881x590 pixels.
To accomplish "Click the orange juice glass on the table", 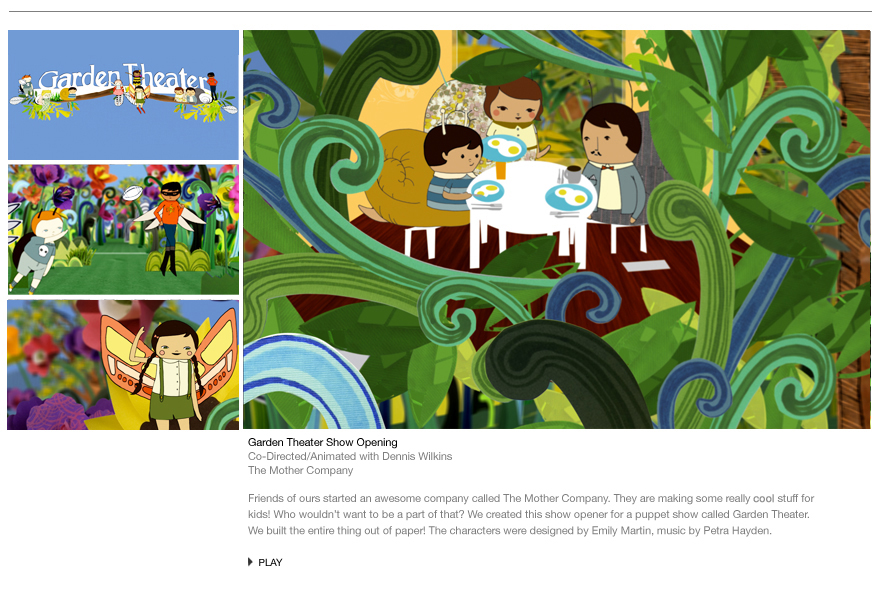I will click(500, 169).
